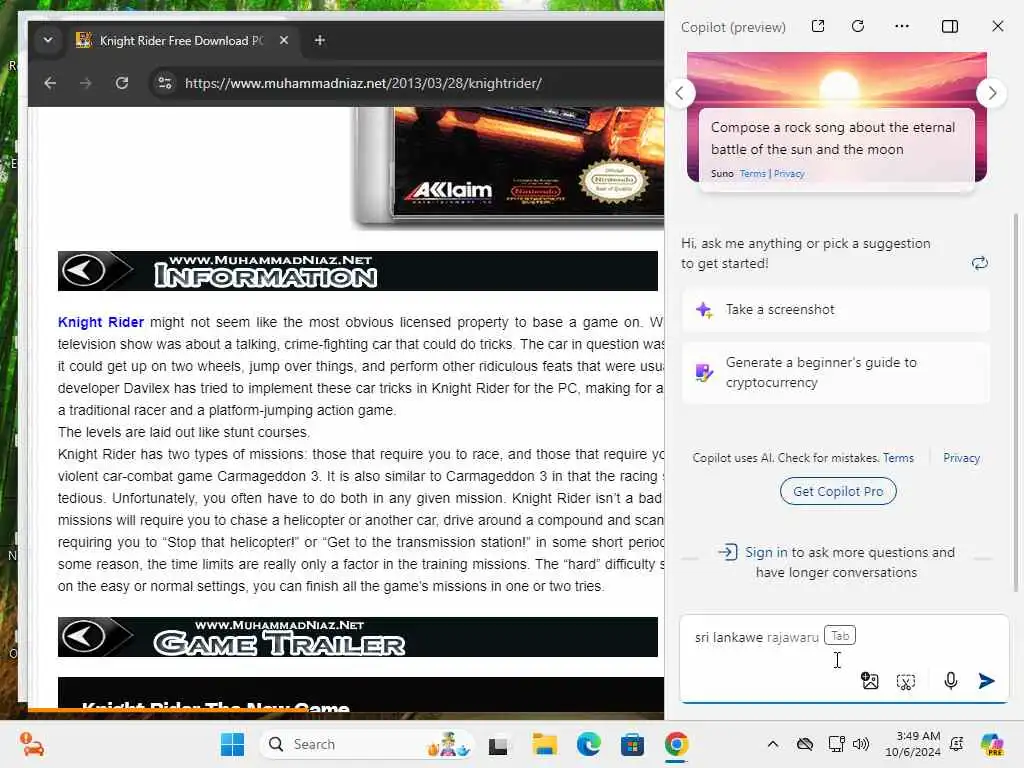The width and height of the screenshot is (1024, 768).
Task: Open Suno Privacy link
Action: point(789,174)
